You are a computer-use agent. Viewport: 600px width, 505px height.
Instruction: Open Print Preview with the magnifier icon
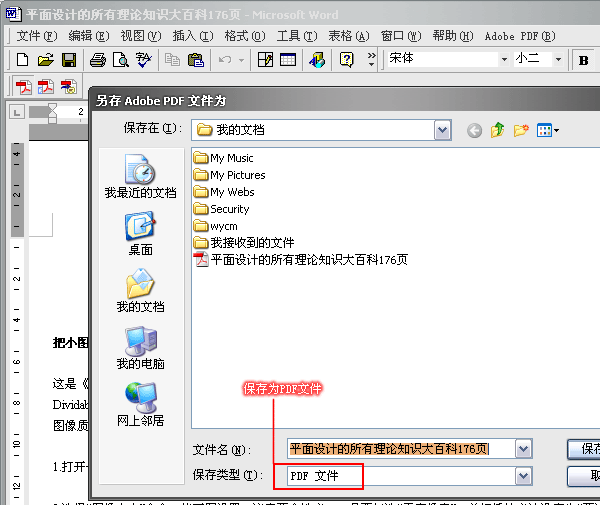[121, 60]
